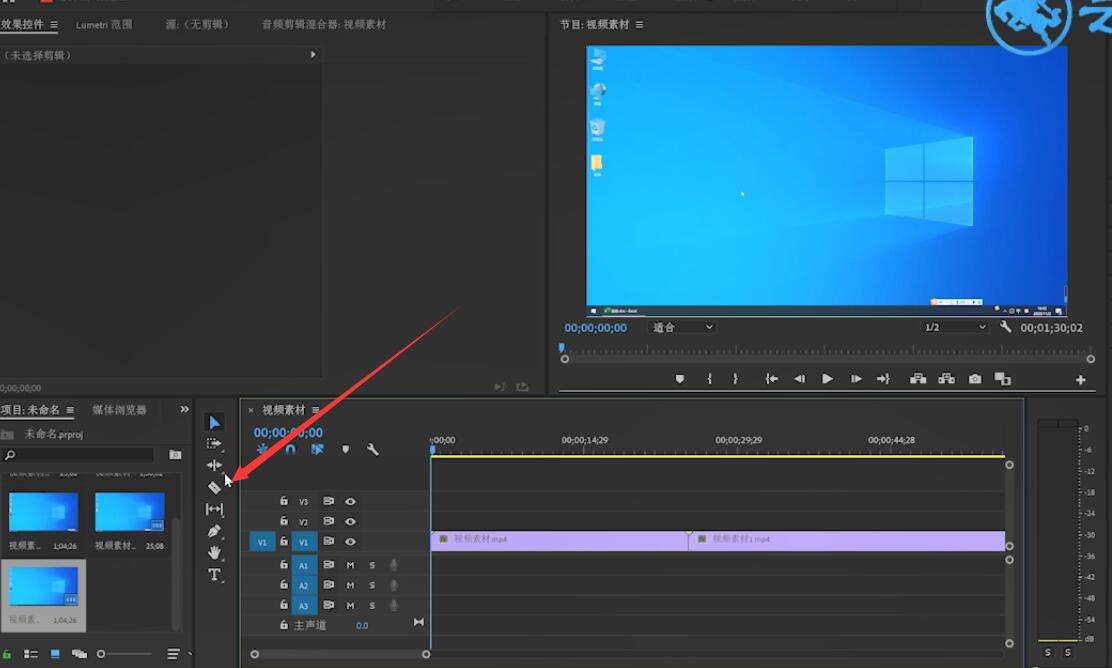Click A2 track target button
The image size is (1112, 668).
pos(304,586)
